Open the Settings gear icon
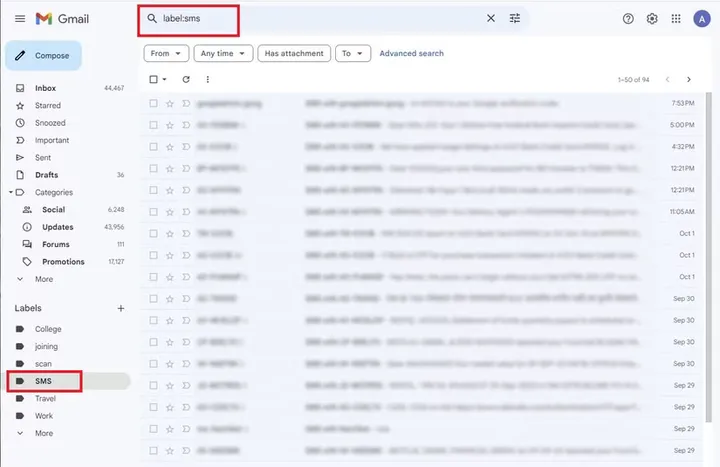Image resolution: width=720 pixels, height=467 pixels. pos(652,19)
